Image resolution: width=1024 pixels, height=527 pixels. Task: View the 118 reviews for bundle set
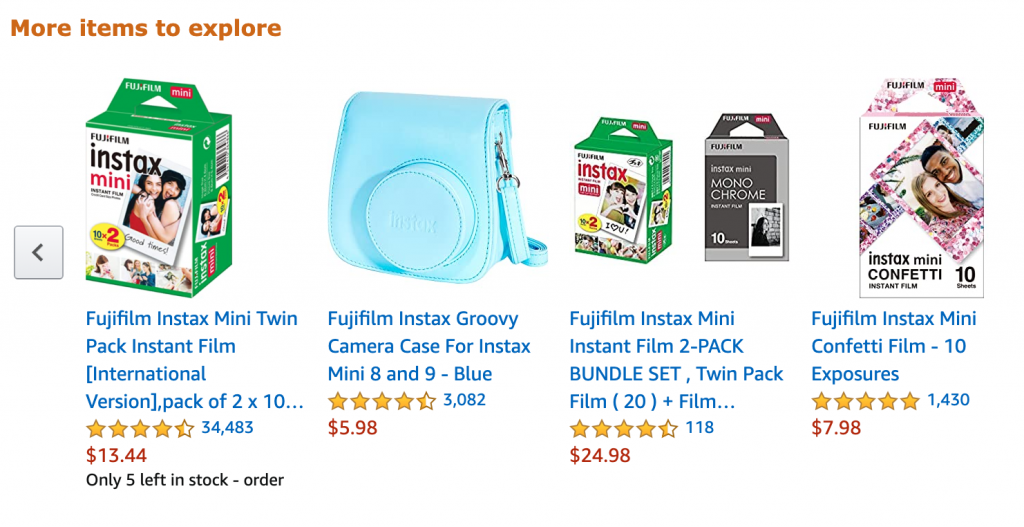point(699,428)
